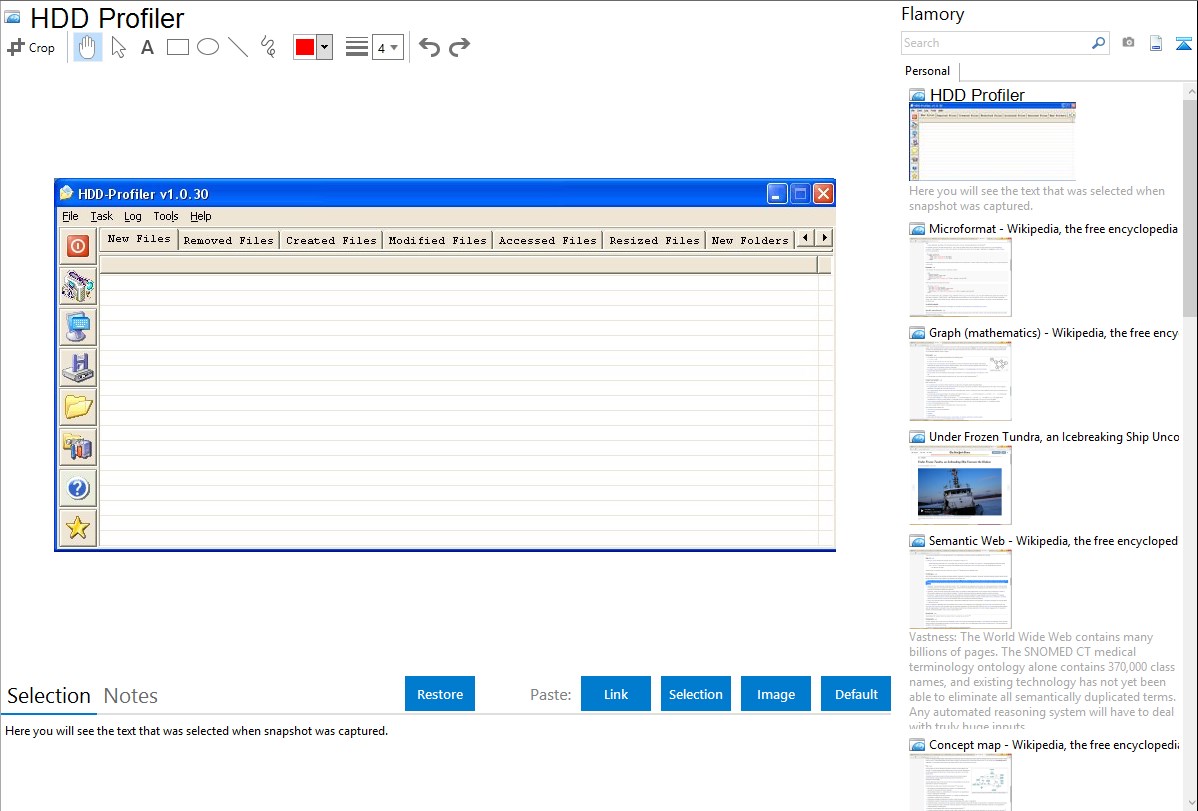Screen dimensions: 1198x811
Task: Select the straight line tool
Action: pos(238,47)
